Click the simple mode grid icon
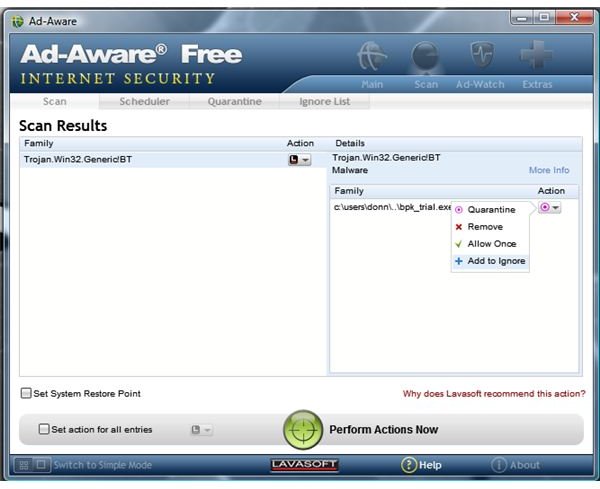 (x=23, y=465)
